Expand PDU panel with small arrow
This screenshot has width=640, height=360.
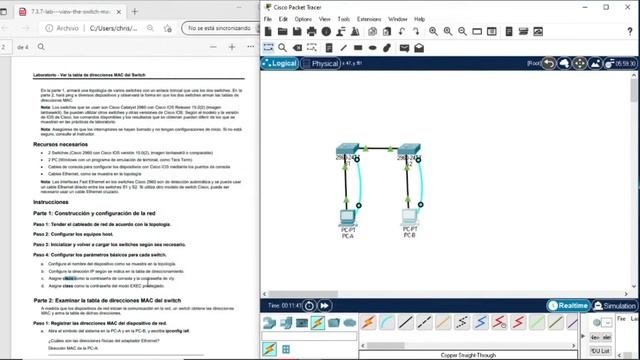[x=583, y=336]
